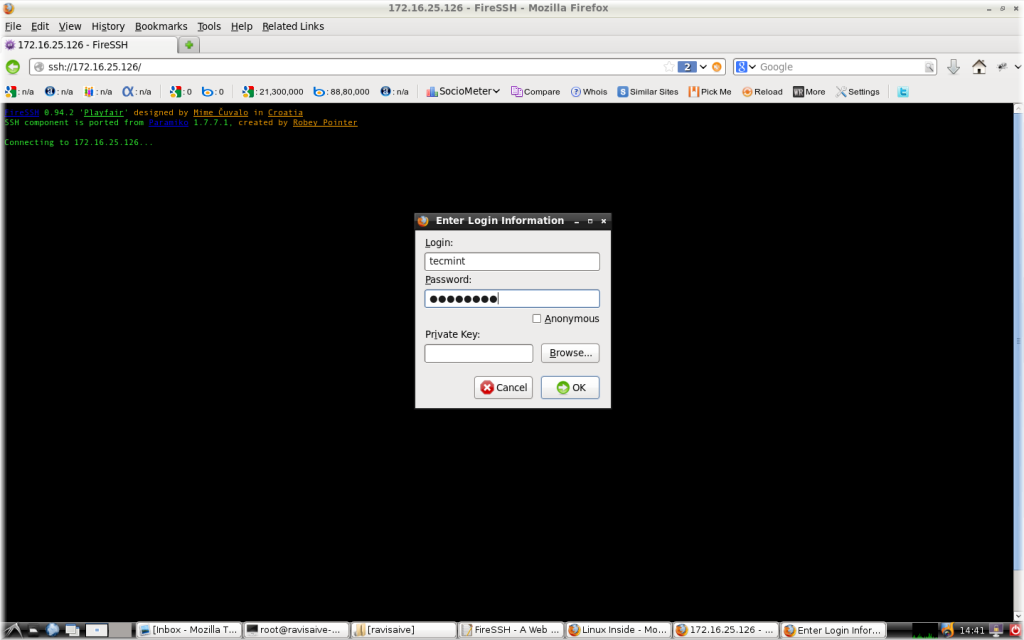This screenshot has height=640, width=1024.
Task: Click the last n/a rank icon before SocioMeter
Action: click(394, 91)
